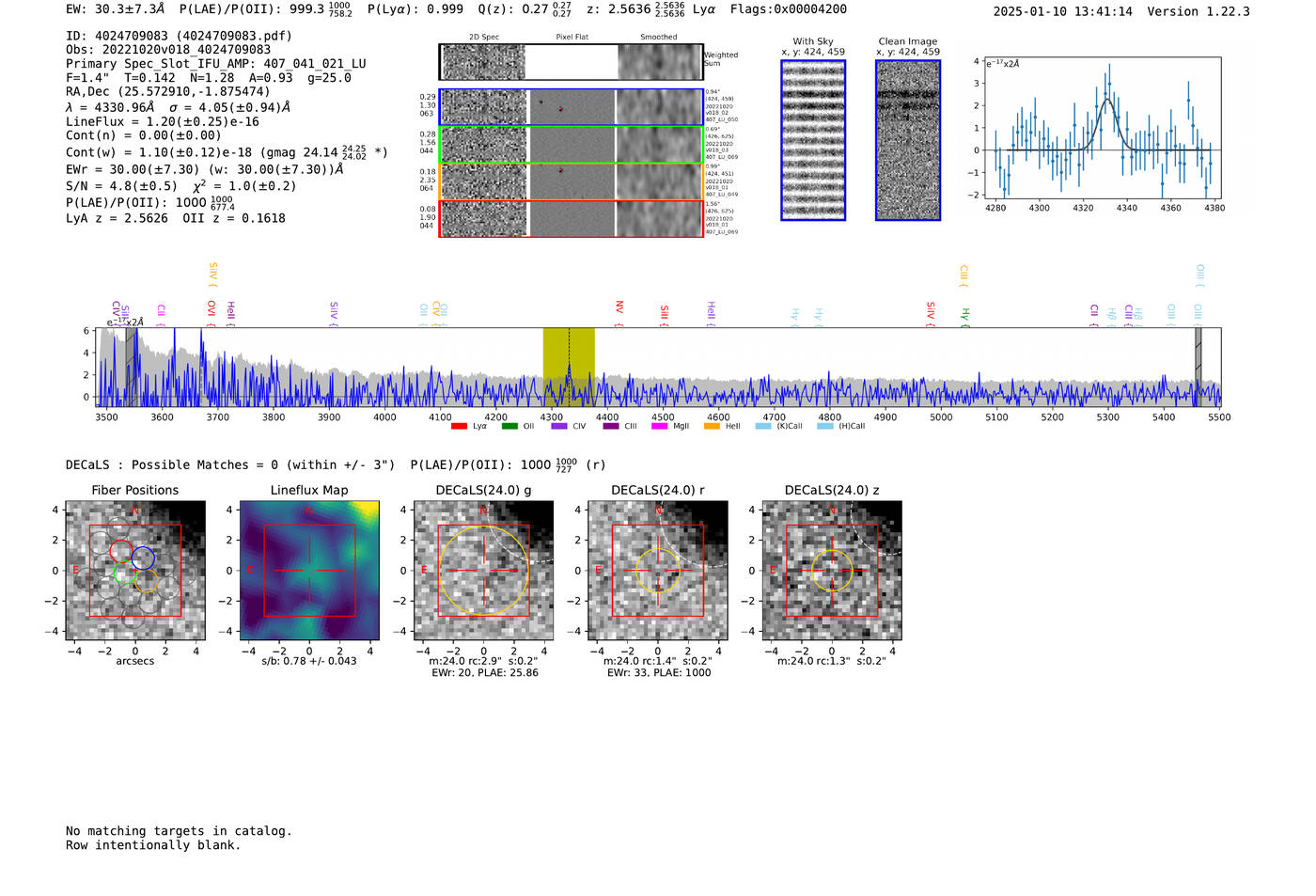This screenshot has width=1316, height=896.
Task: Click the yellow highlighted band in full spectrum
Action: click(569, 368)
